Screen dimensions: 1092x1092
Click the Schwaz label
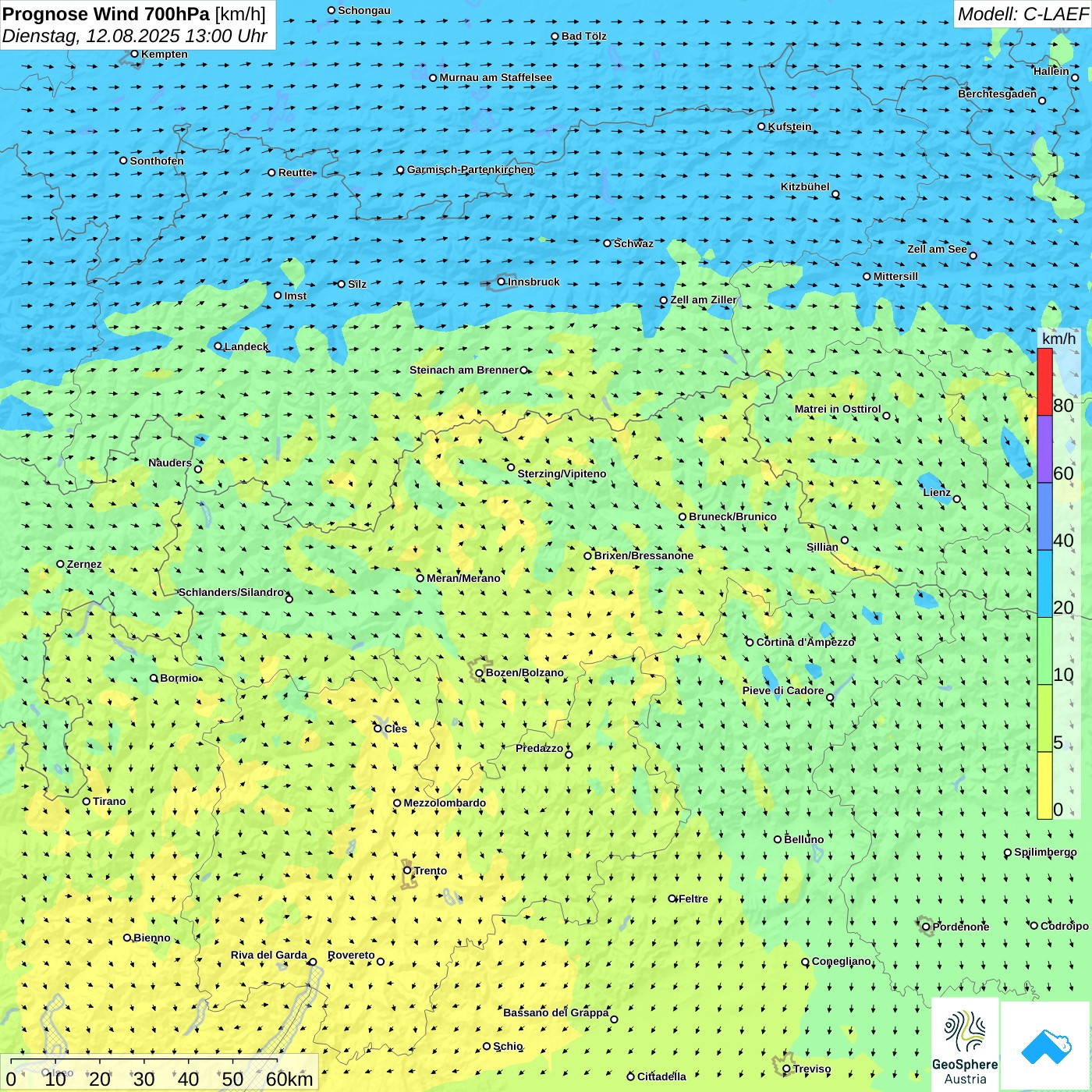point(633,243)
